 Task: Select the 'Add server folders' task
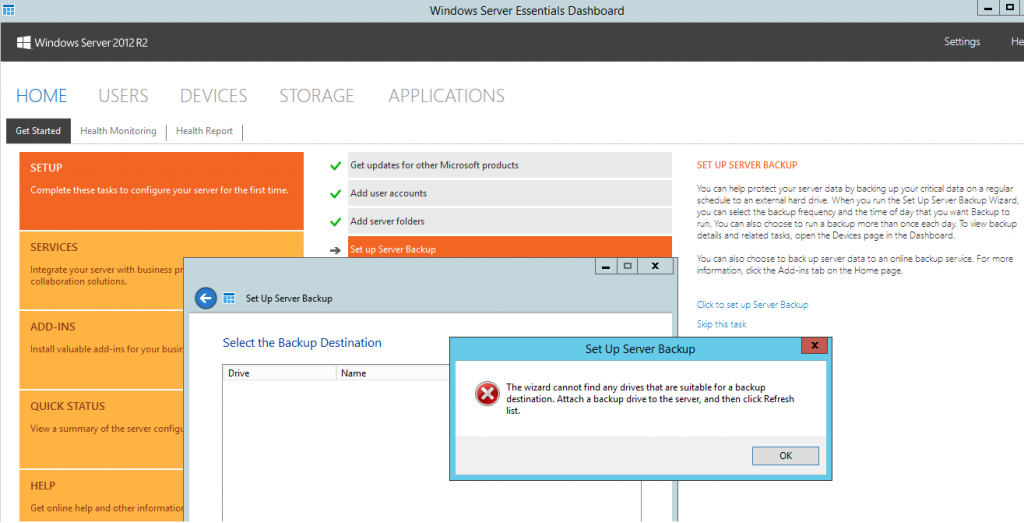pyautogui.click(x=509, y=221)
